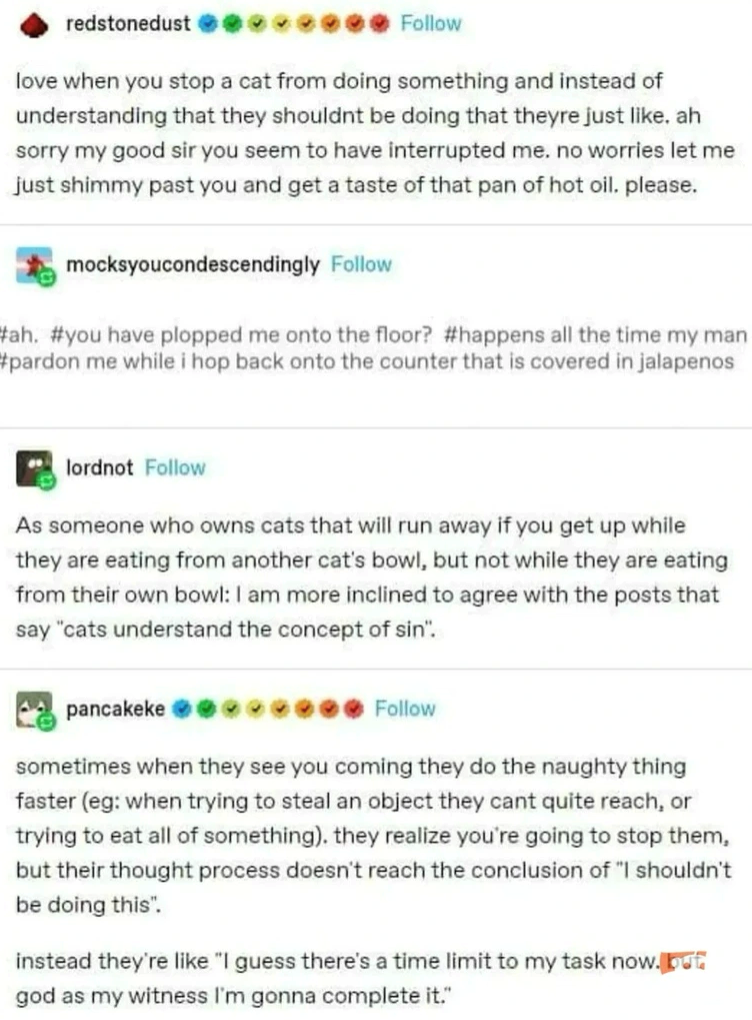Open the pancakeke username link
Screen dimensions: 752x1020
115,708
